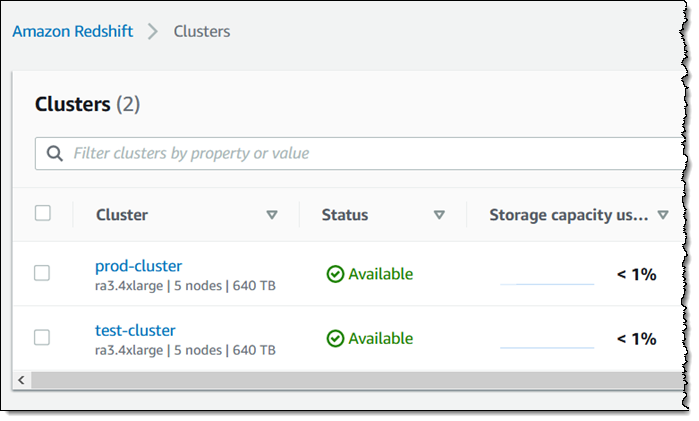This screenshot has height=421, width=699.
Task: Click the Clusters breadcrumb item
Action: [x=202, y=31]
